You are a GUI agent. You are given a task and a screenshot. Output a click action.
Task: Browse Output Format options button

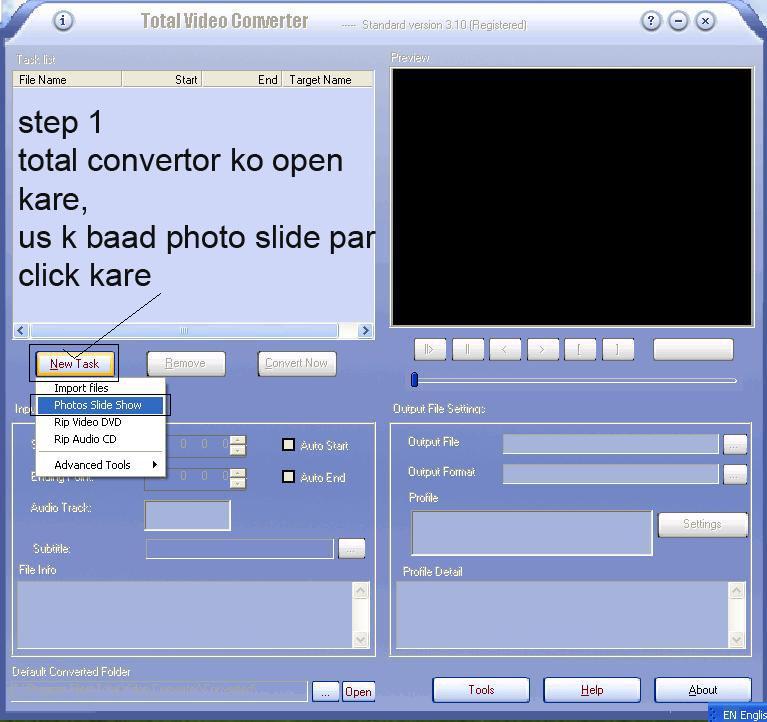(735, 474)
